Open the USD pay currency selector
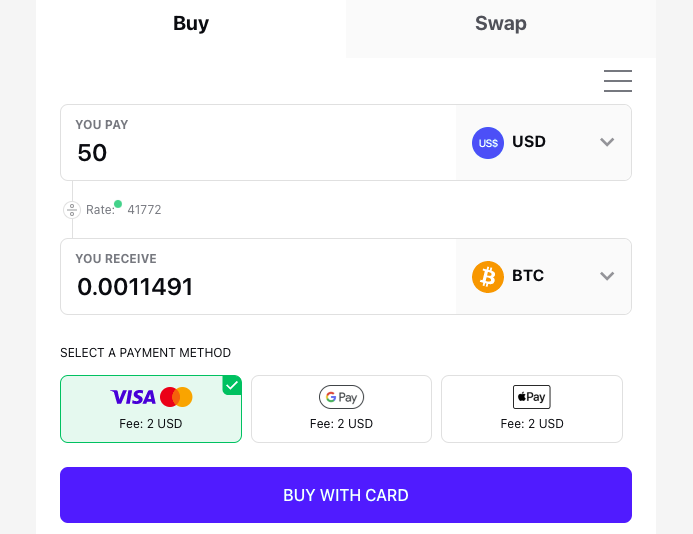Screen dimensions: 693x534 543,143
